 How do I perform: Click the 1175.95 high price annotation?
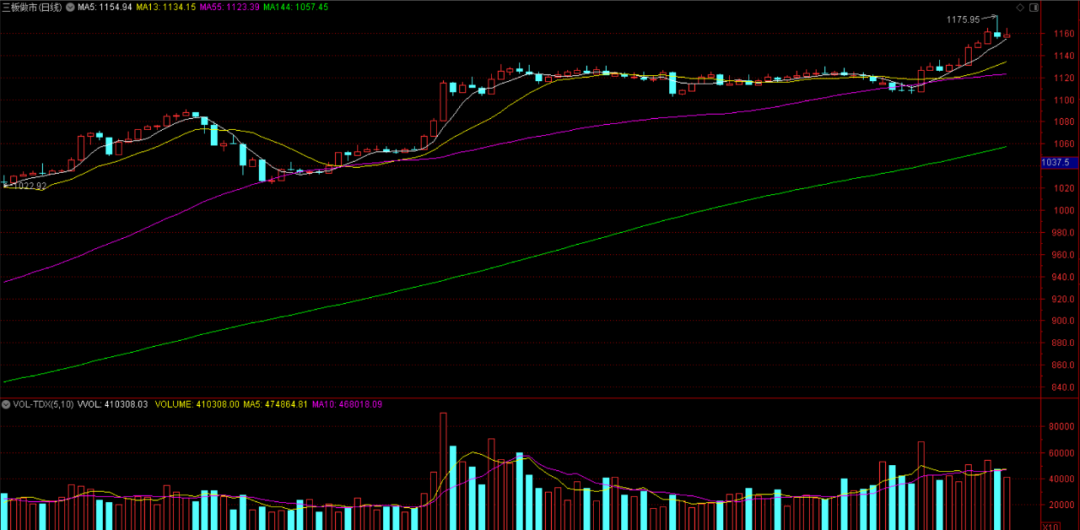964,19
